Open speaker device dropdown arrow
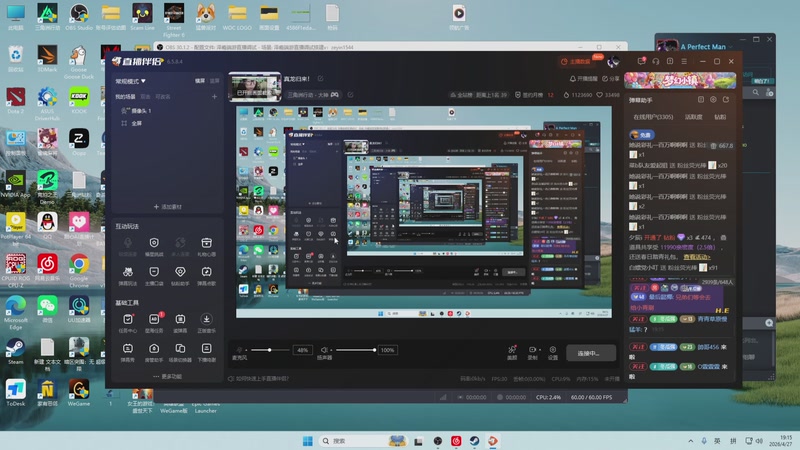The width and height of the screenshot is (800, 450). 332,350
